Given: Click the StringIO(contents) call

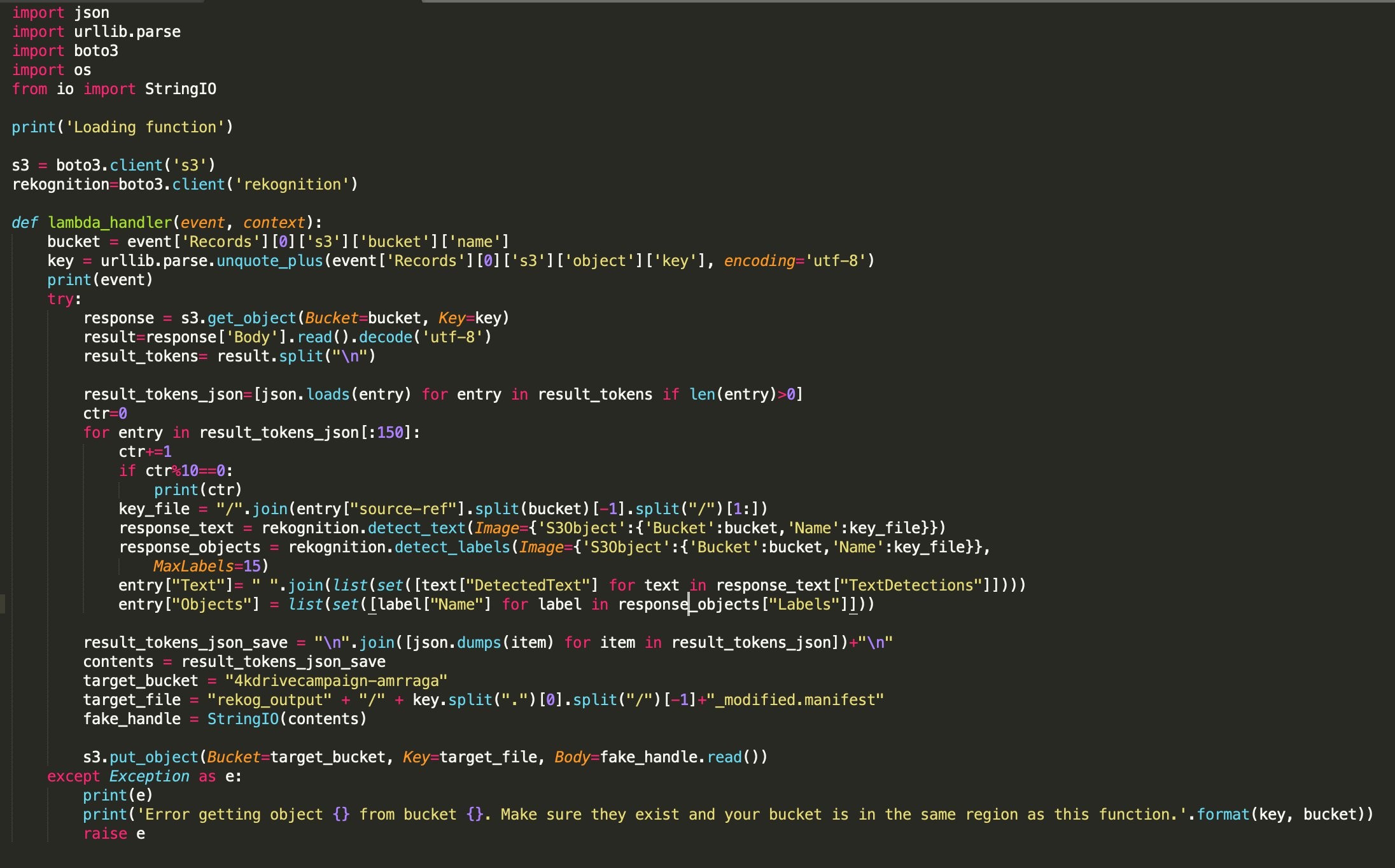Looking at the screenshot, I should [x=287, y=719].
